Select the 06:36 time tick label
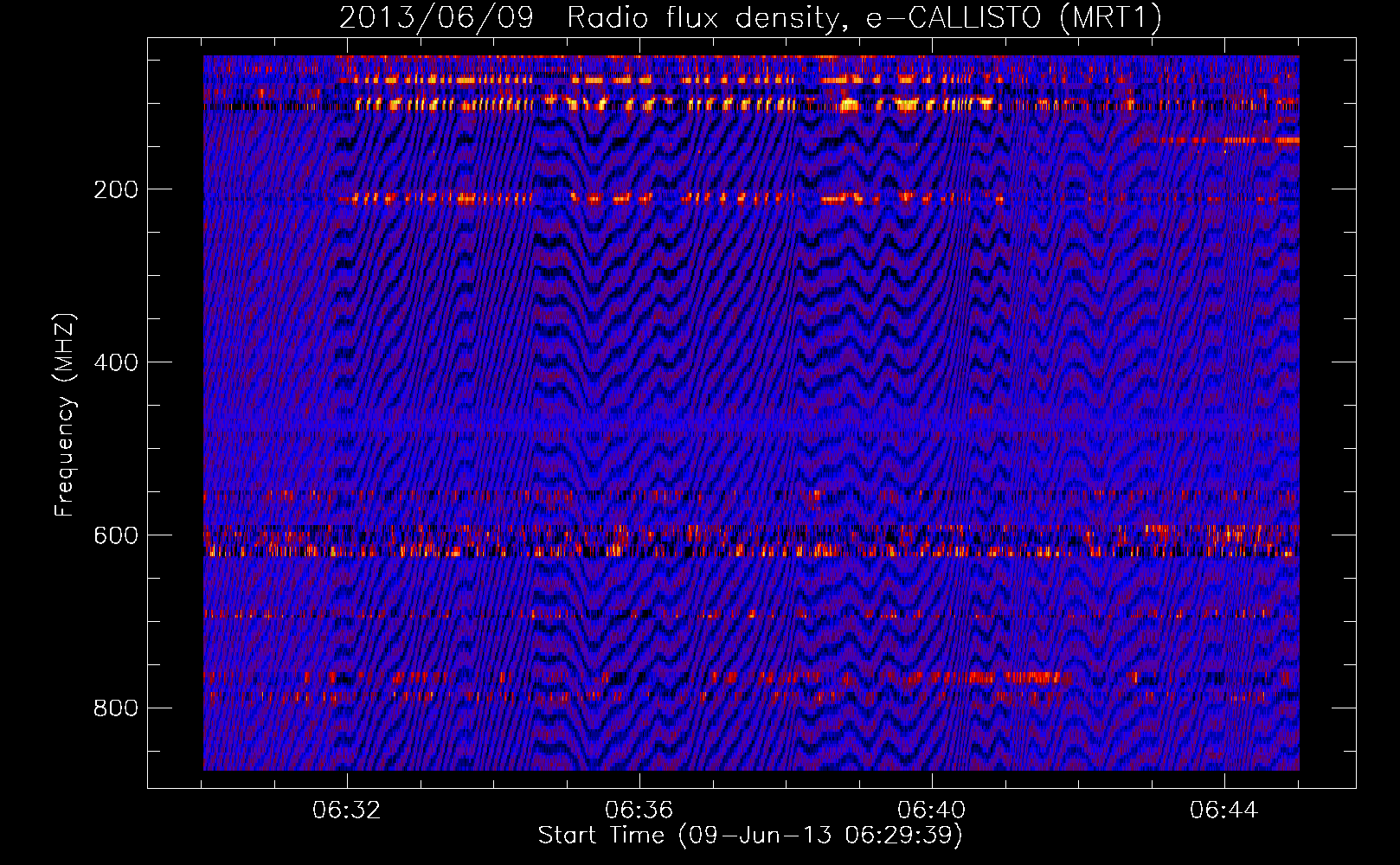Screen dimensions: 1400x865 [x=639, y=811]
